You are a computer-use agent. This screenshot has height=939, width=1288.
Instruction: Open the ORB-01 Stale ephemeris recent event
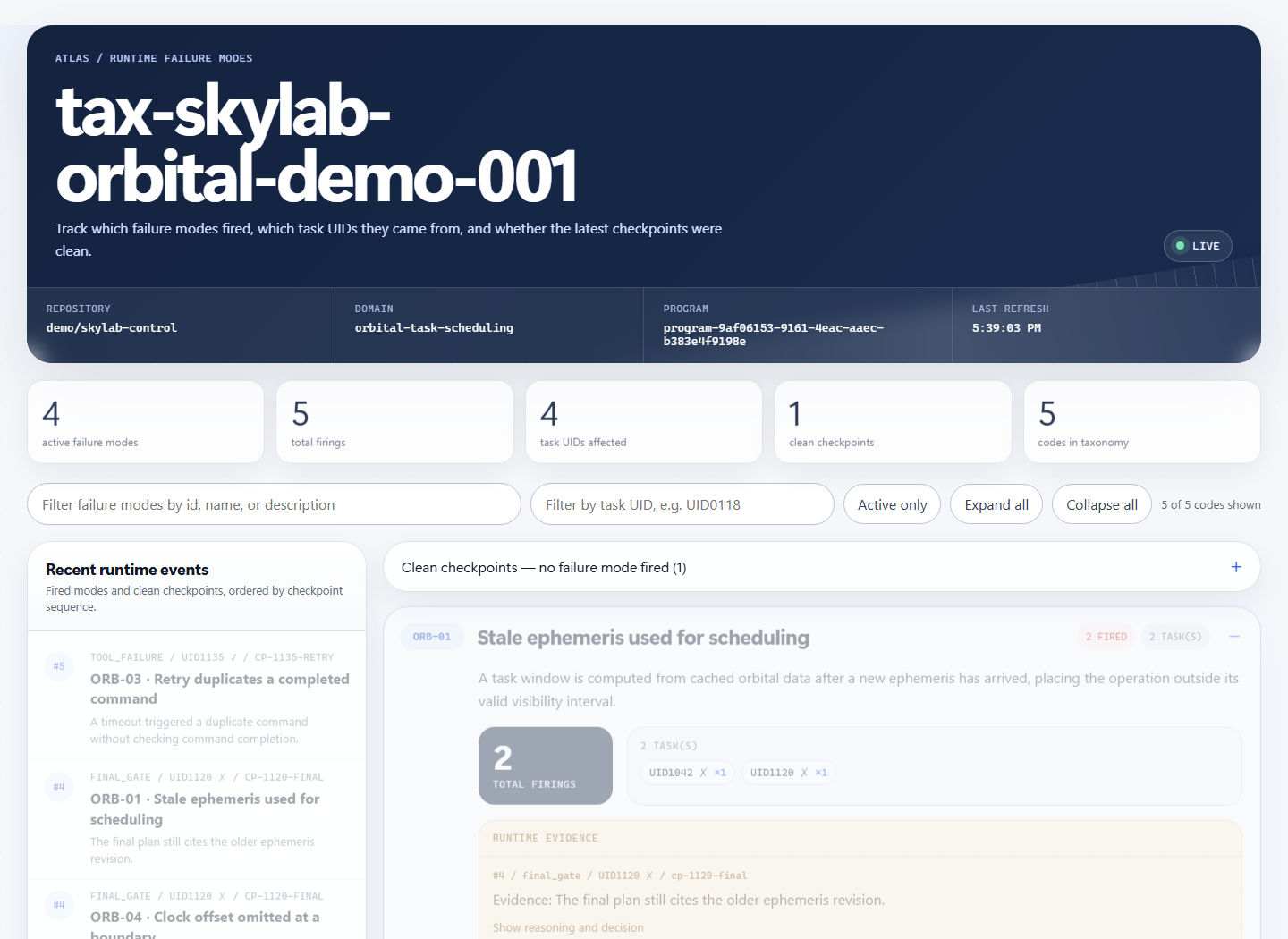(x=197, y=817)
